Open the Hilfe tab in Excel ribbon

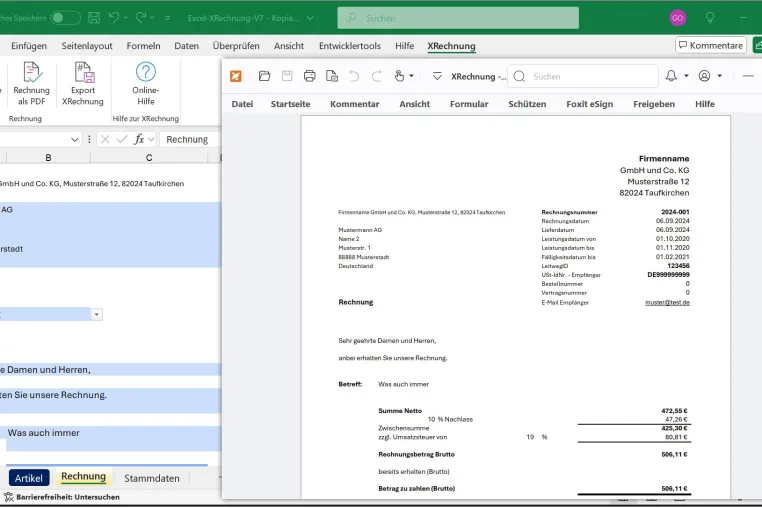point(404,46)
